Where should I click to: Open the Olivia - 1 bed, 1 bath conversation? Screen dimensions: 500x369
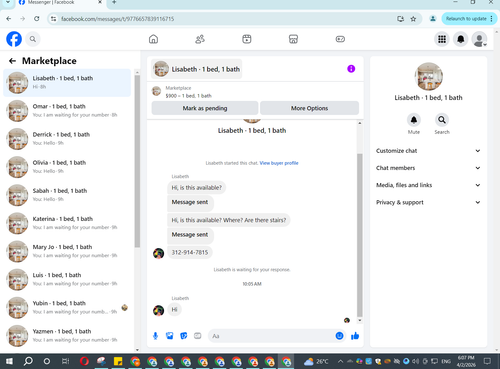(67, 167)
